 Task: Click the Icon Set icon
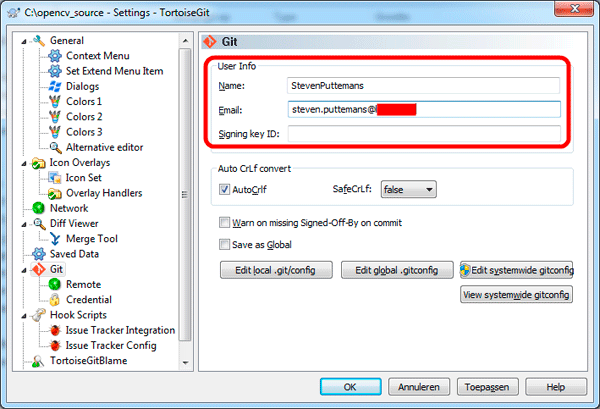pyautogui.click(x=55, y=178)
